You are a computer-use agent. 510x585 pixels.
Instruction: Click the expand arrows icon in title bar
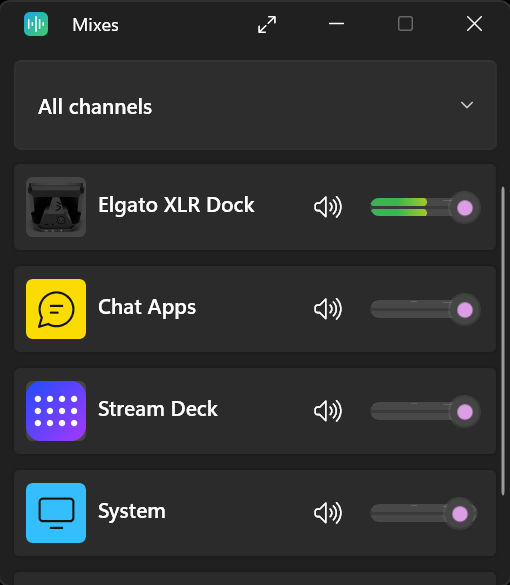point(267,24)
